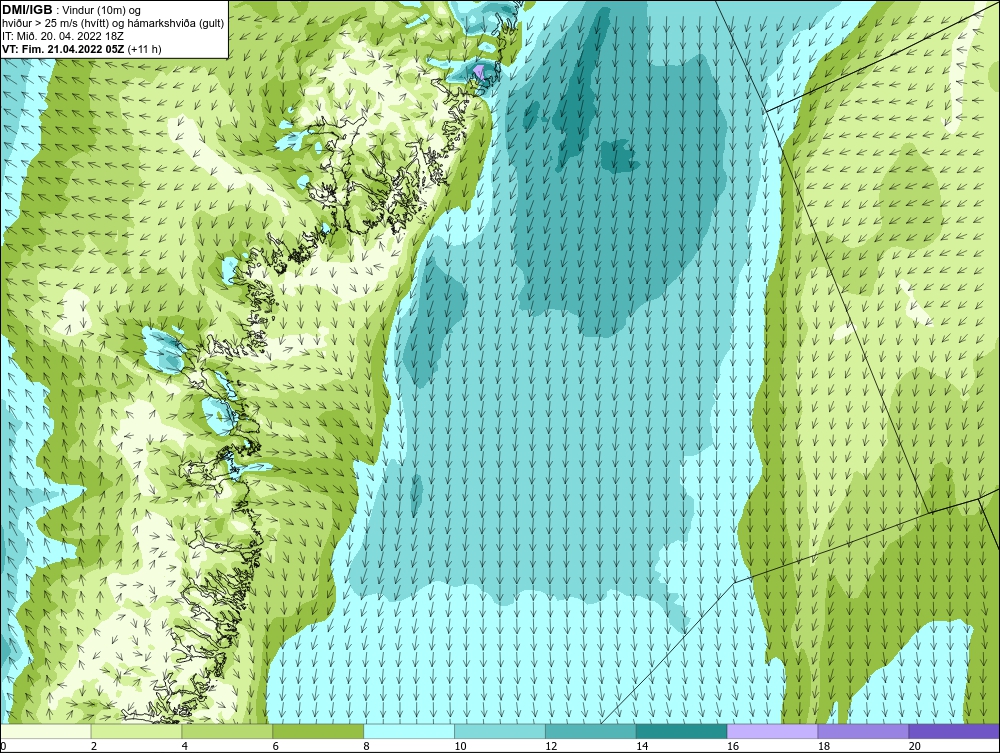Click the small purple high-wind patch on map
Screen dimensions: 1000x753
[x=480, y=71]
